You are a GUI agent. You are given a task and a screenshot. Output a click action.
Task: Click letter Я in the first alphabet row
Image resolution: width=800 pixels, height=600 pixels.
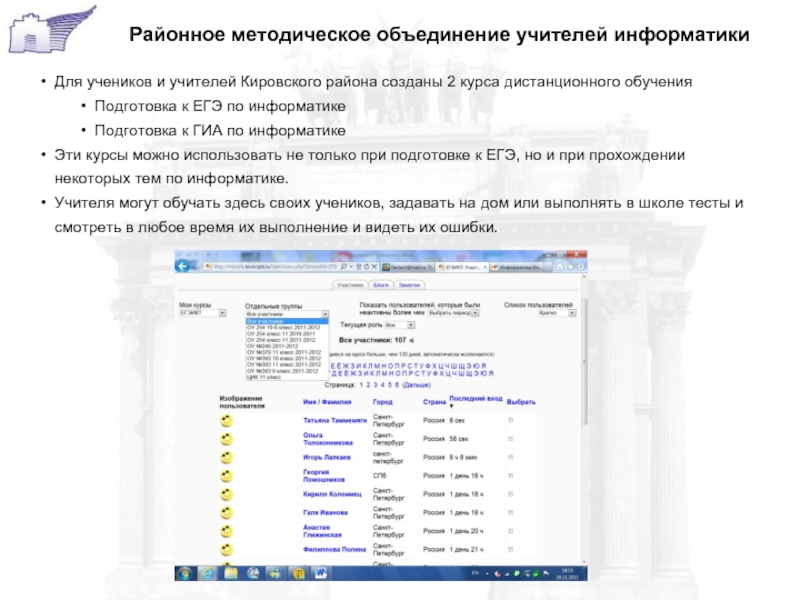484,366
